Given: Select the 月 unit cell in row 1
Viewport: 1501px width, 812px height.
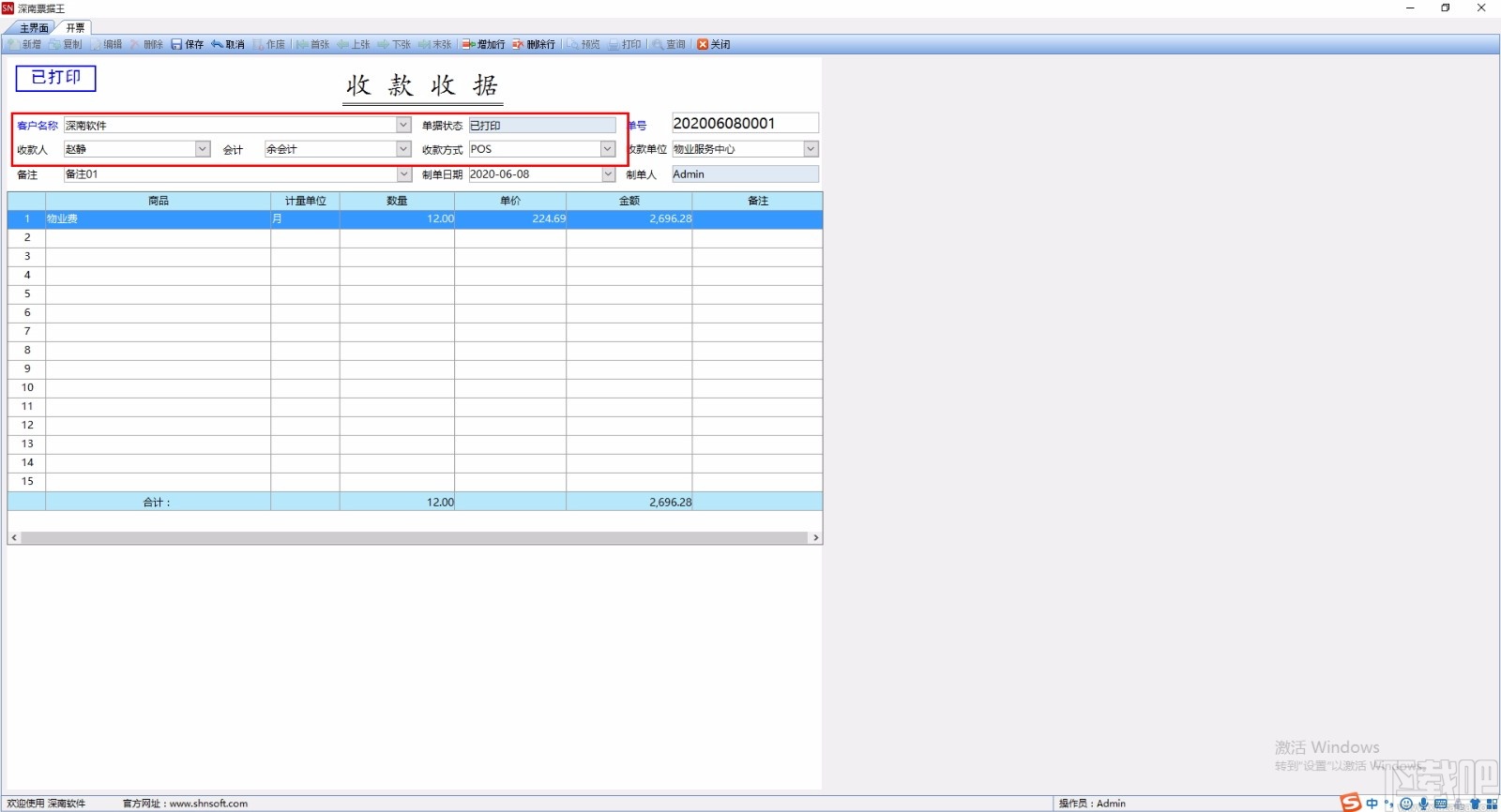Looking at the screenshot, I should 305,218.
